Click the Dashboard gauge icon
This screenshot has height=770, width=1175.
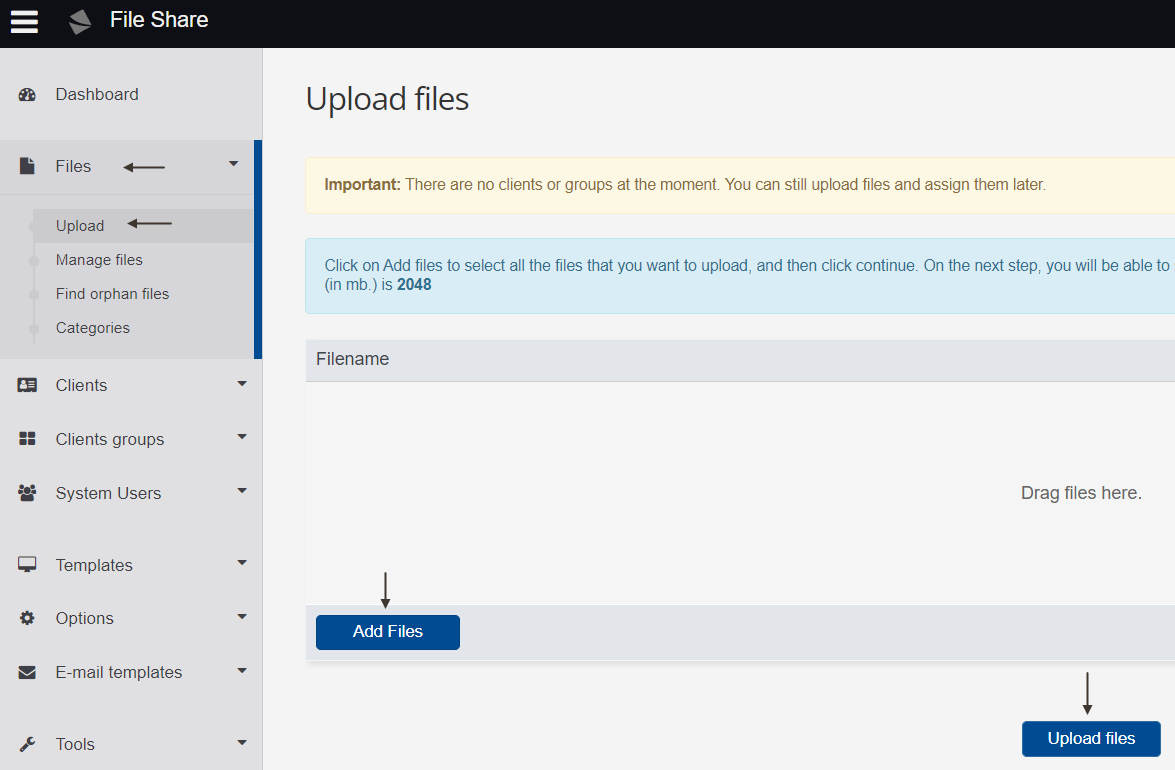pyautogui.click(x=27, y=94)
